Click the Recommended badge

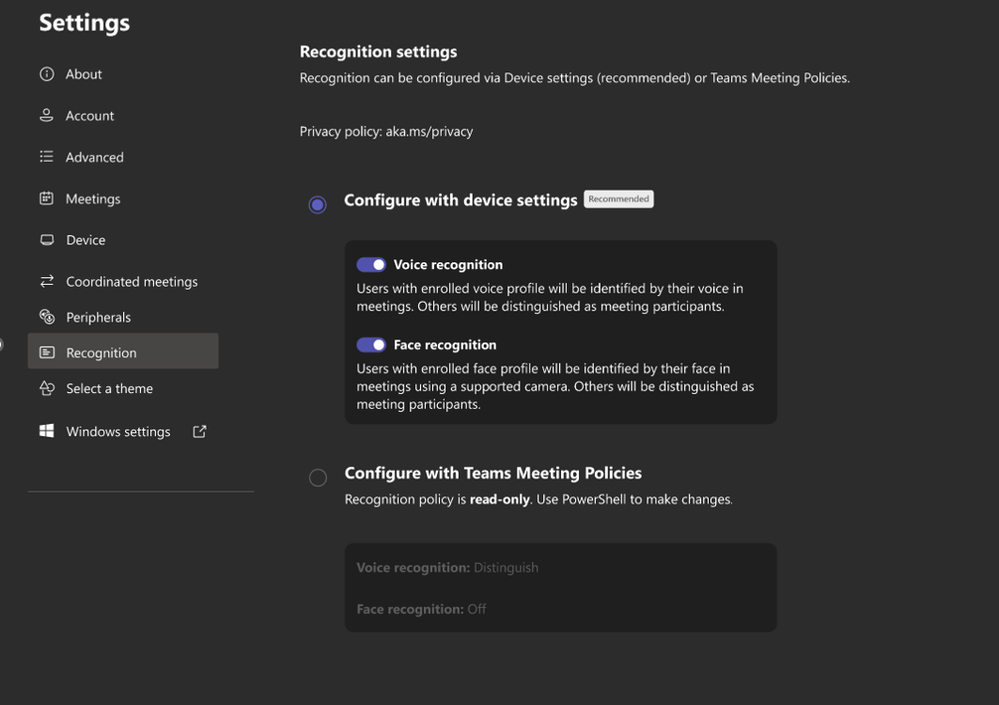tap(619, 198)
